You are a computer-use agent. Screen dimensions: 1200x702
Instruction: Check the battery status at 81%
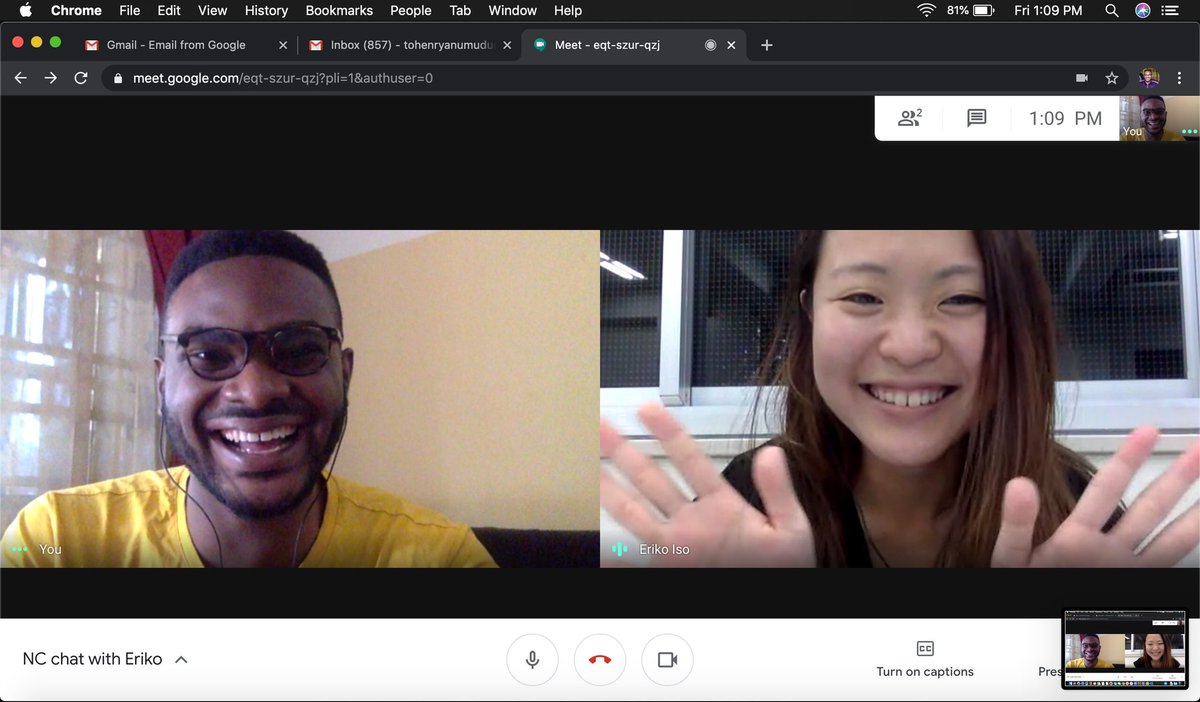click(969, 10)
